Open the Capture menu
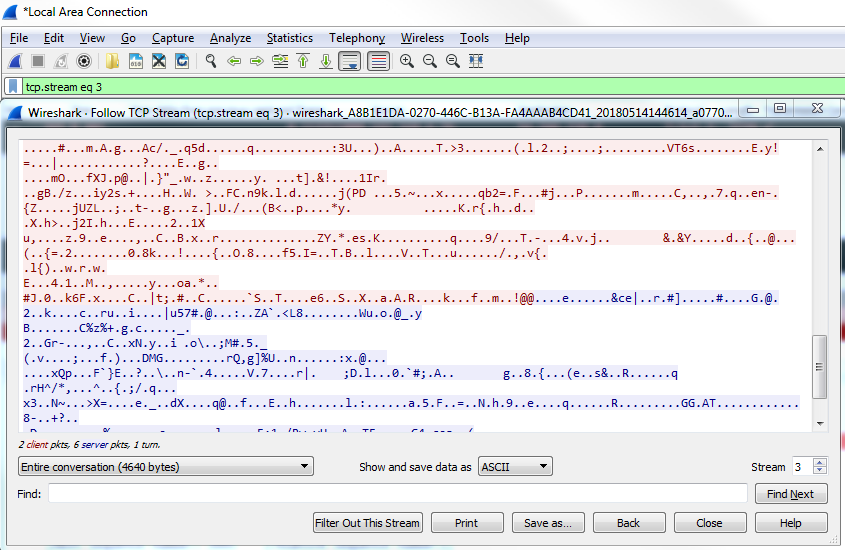Viewport: 845px width, 550px height. point(173,38)
